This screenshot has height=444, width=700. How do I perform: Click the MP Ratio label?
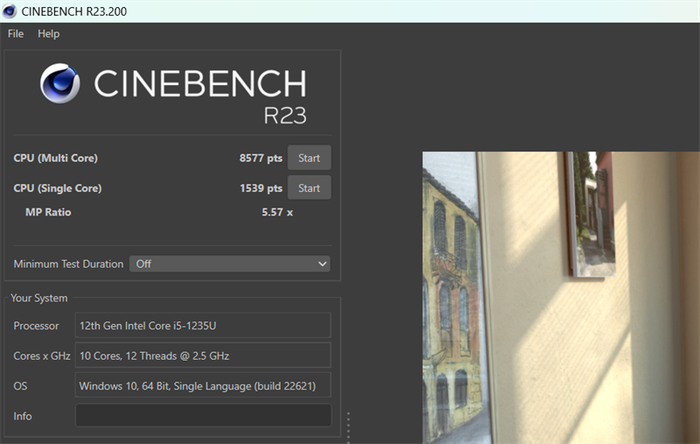(x=48, y=212)
